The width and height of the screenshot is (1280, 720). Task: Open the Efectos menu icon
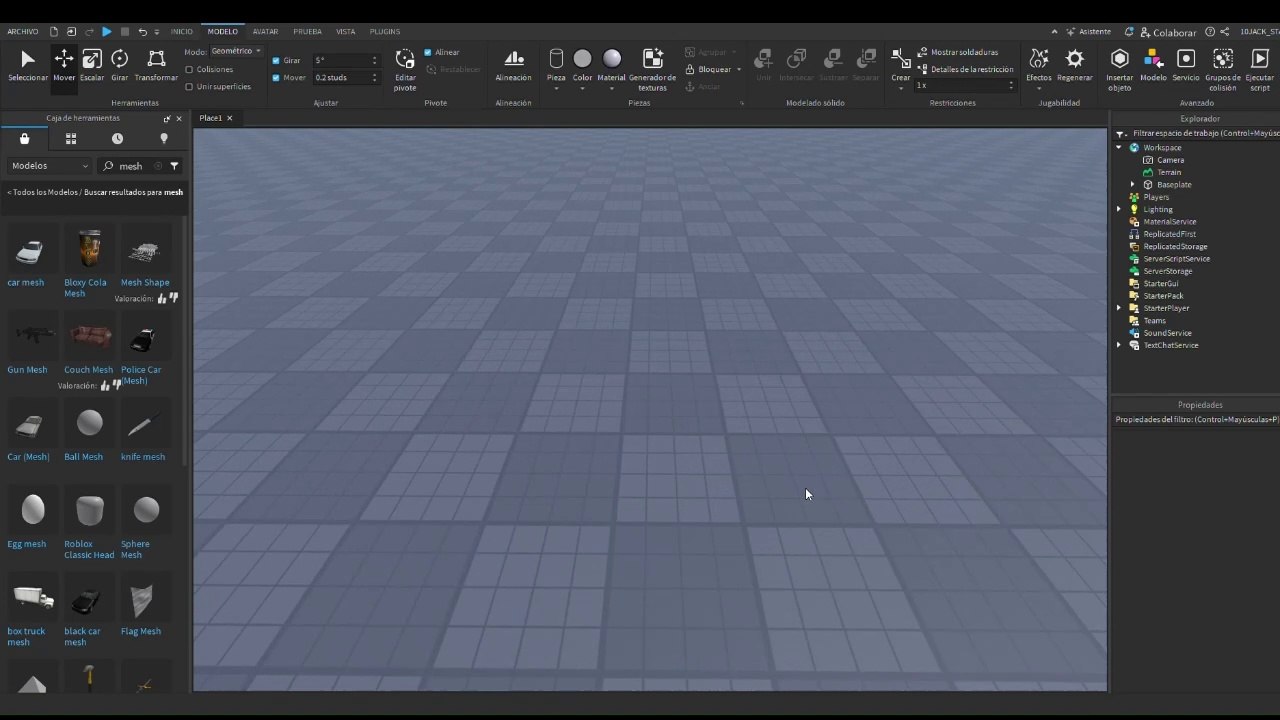(x=1039, y=66)
